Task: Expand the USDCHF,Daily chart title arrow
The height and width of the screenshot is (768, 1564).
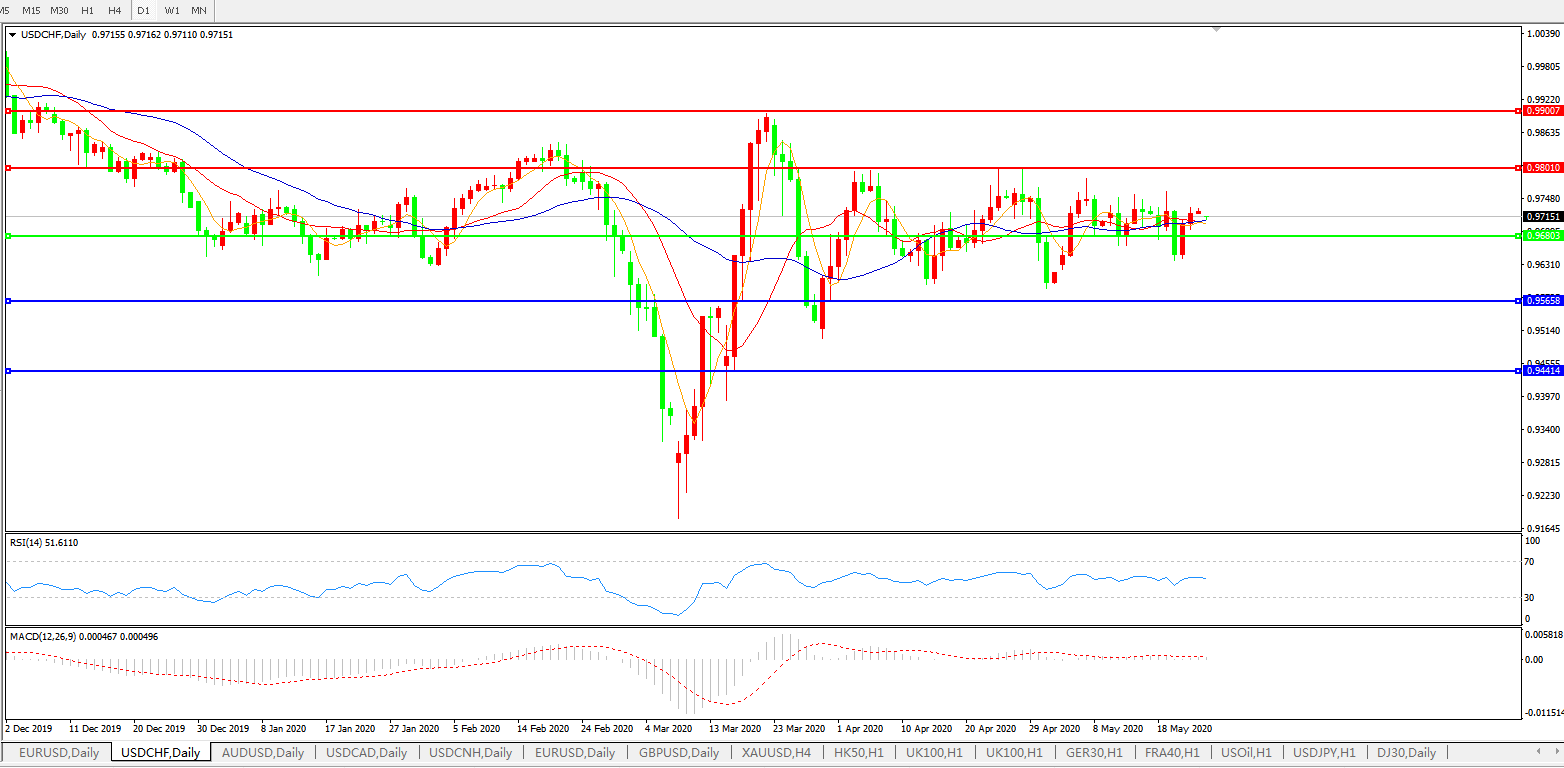Action: click(12, 34)
